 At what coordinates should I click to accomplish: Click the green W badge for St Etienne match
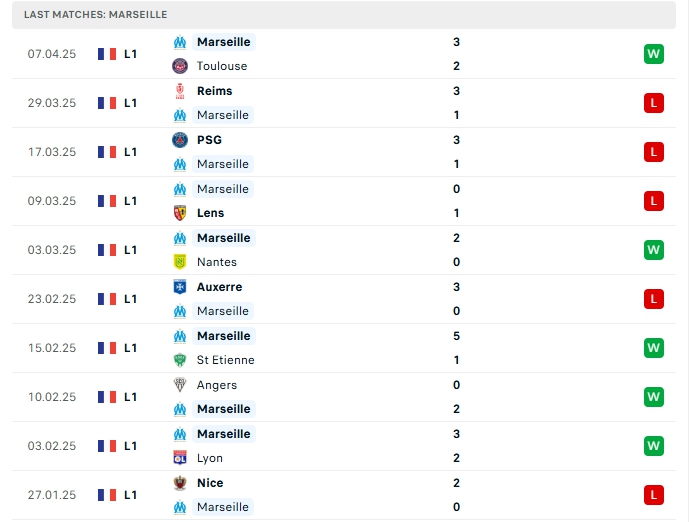[653, 348]
